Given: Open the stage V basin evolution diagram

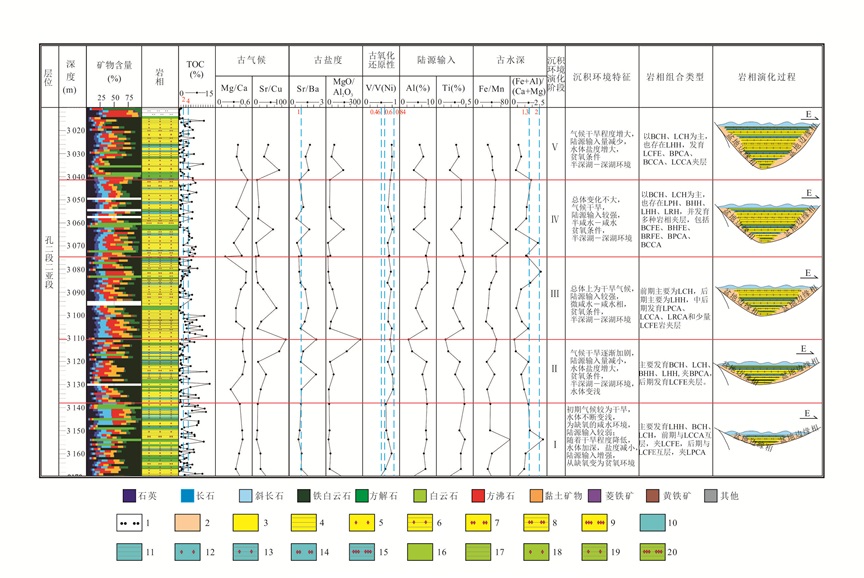Looking at the screenshot, I should point(767,143).
